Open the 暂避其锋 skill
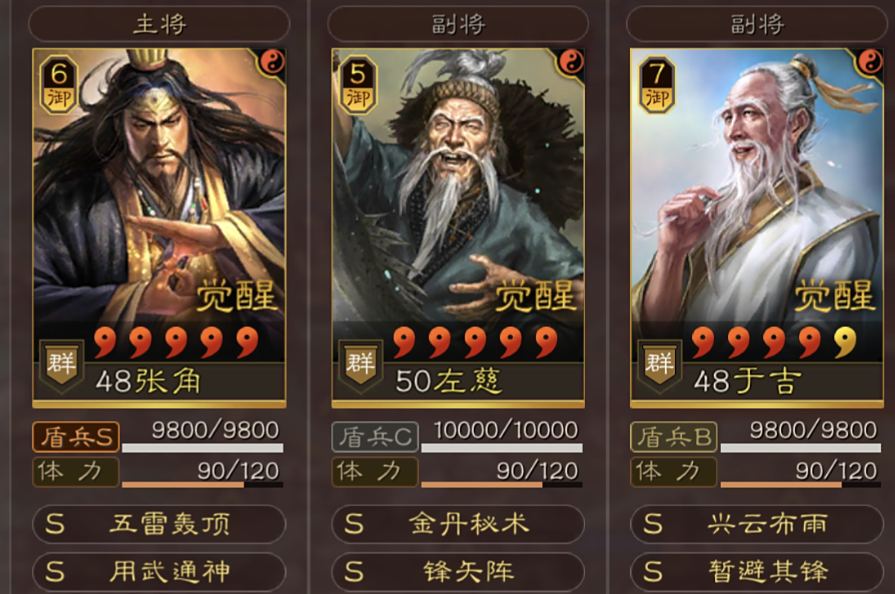 point(757,571)
